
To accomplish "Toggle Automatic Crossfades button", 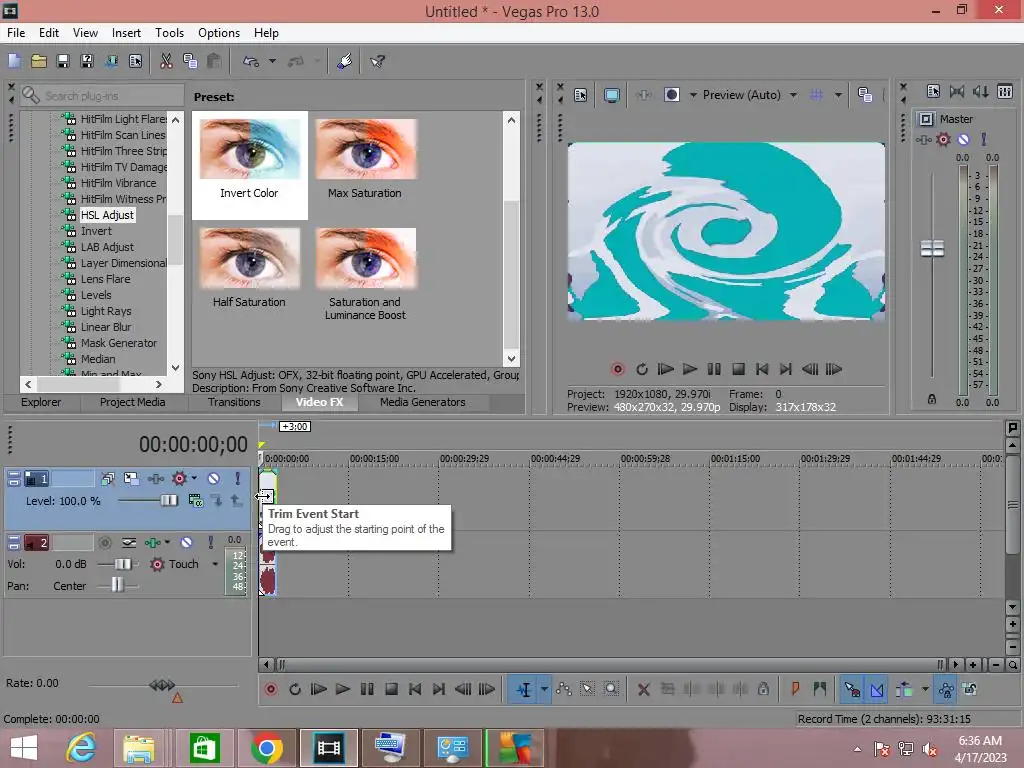I will (876, 689).
